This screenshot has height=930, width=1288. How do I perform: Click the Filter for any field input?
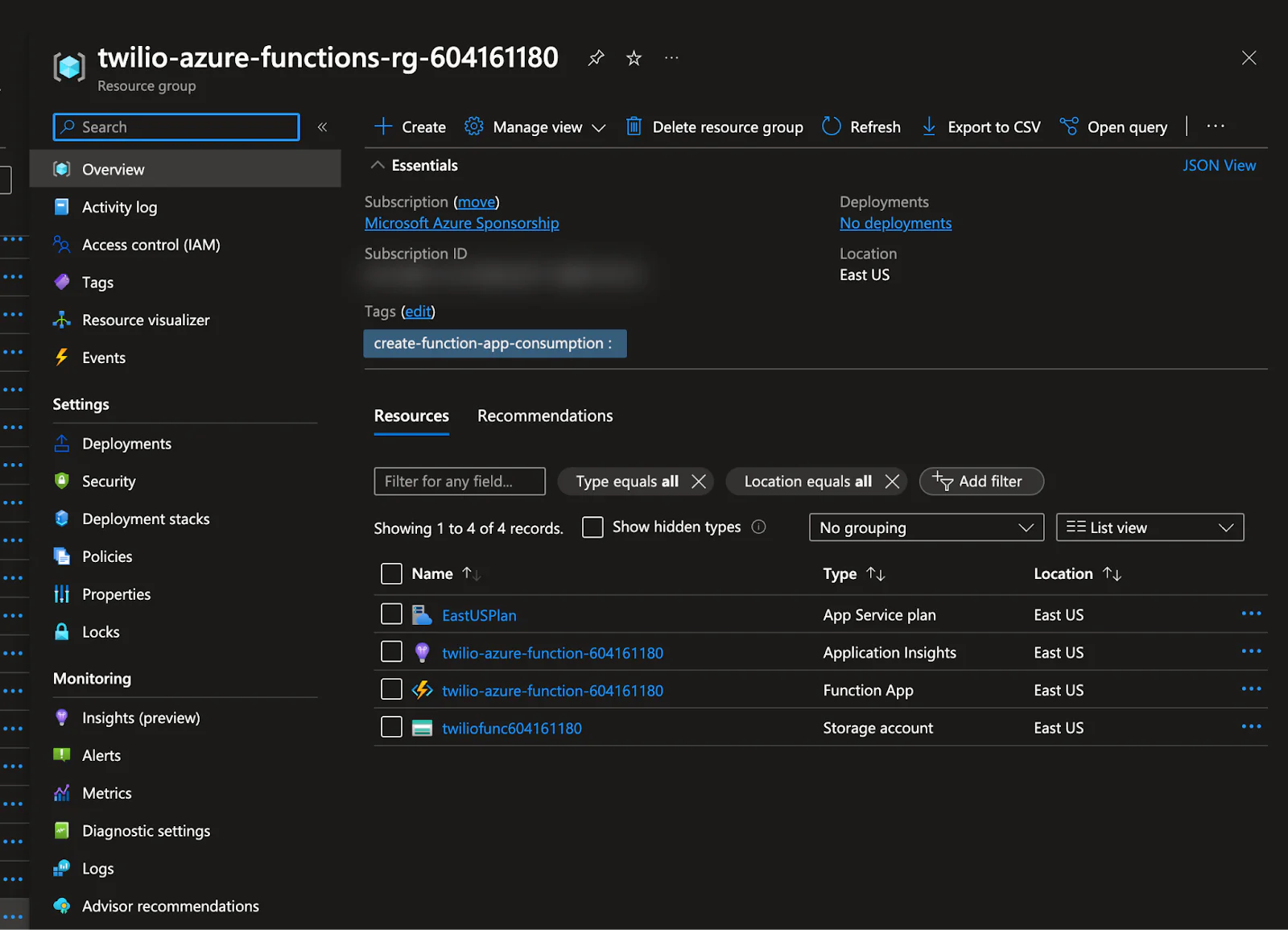click(x=460, y=482)
